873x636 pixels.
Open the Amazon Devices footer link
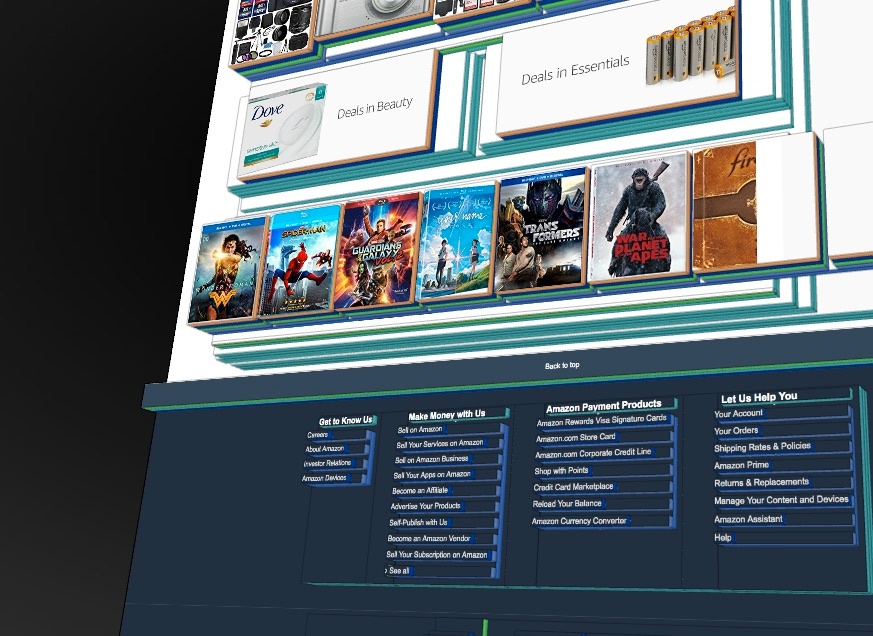point(324,478)
